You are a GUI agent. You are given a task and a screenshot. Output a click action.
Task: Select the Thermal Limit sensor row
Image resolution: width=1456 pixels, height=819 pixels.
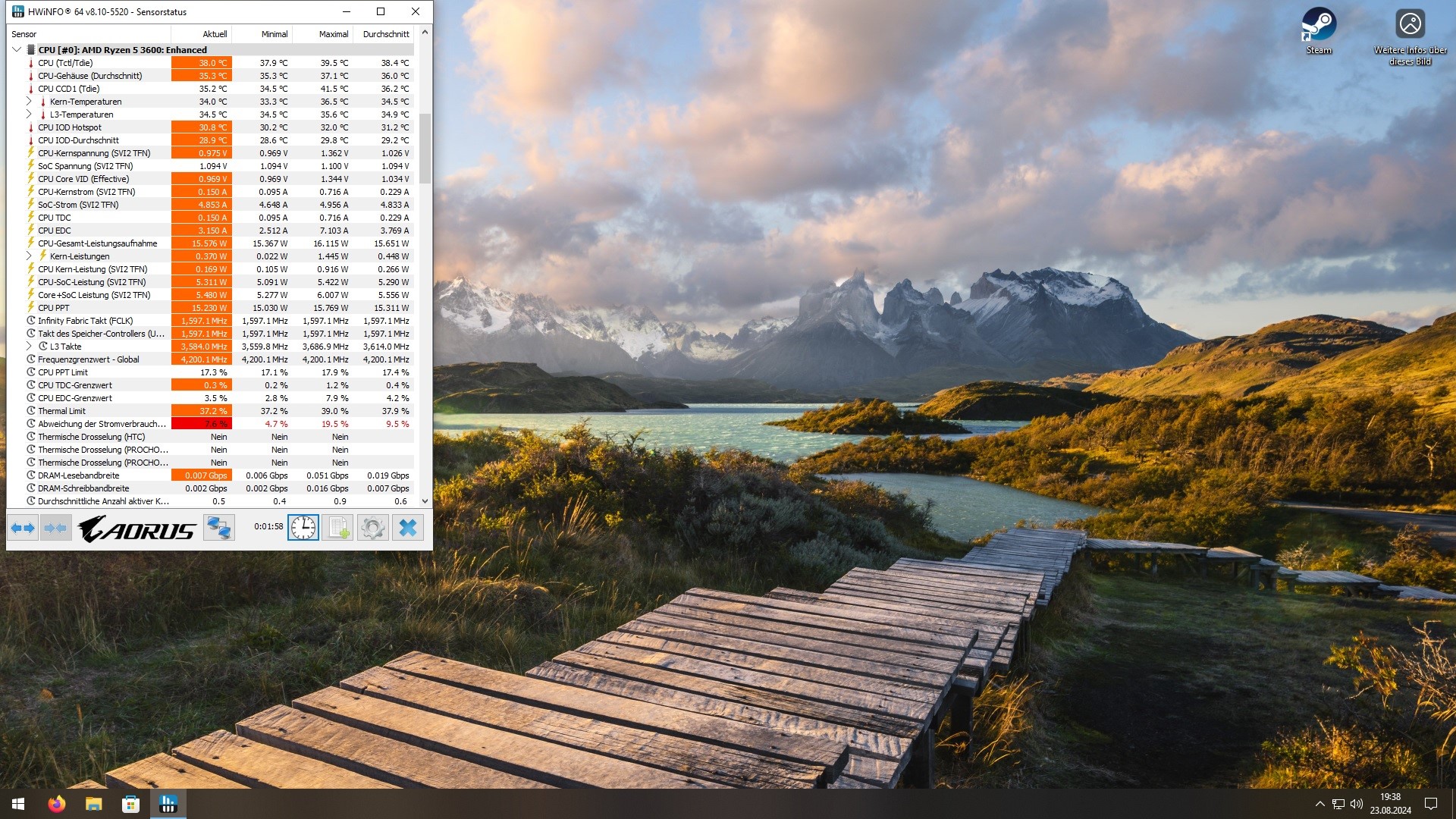click(x=62, y=411)
